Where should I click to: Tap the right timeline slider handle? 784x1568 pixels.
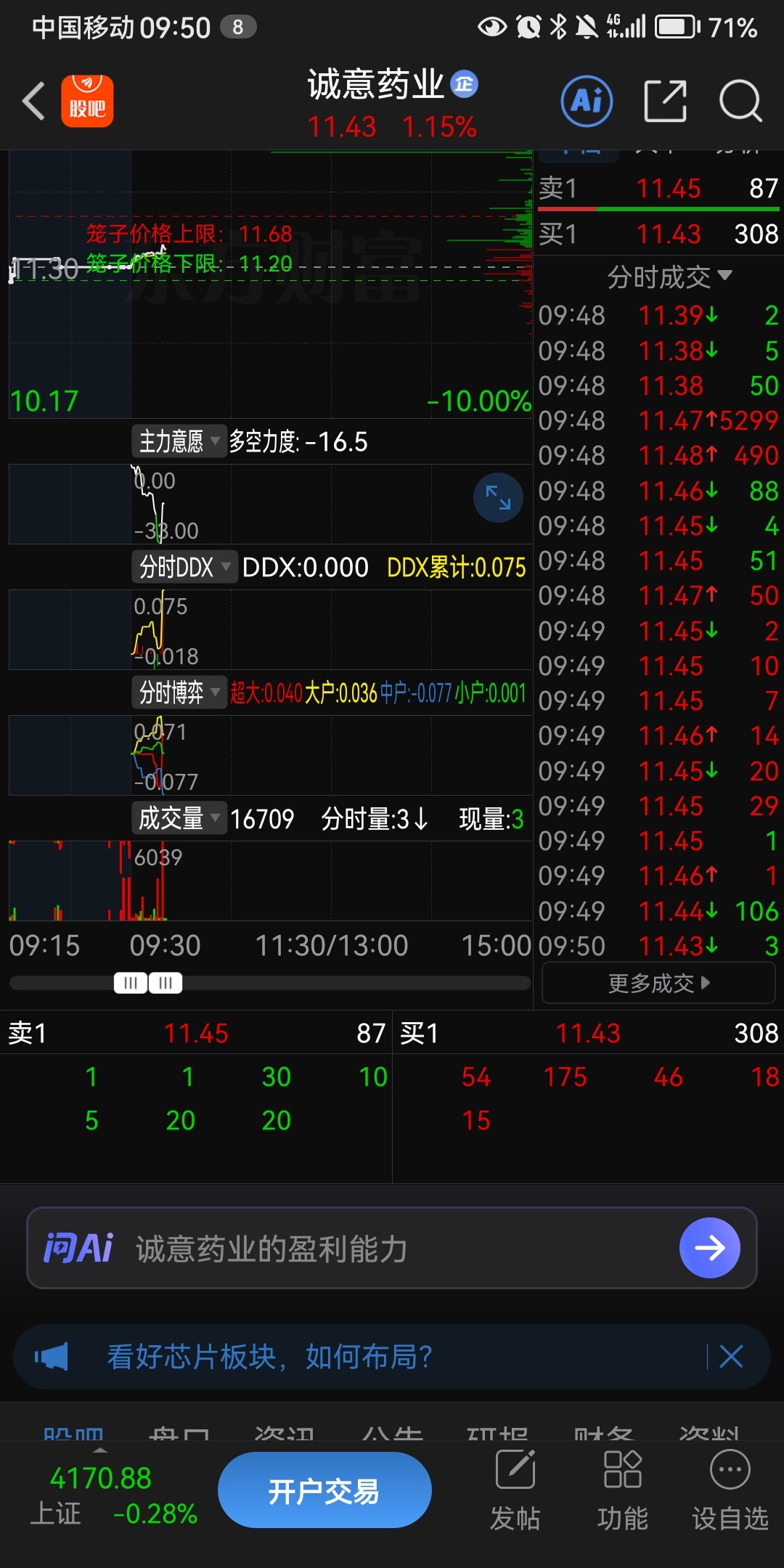(166, 983)
